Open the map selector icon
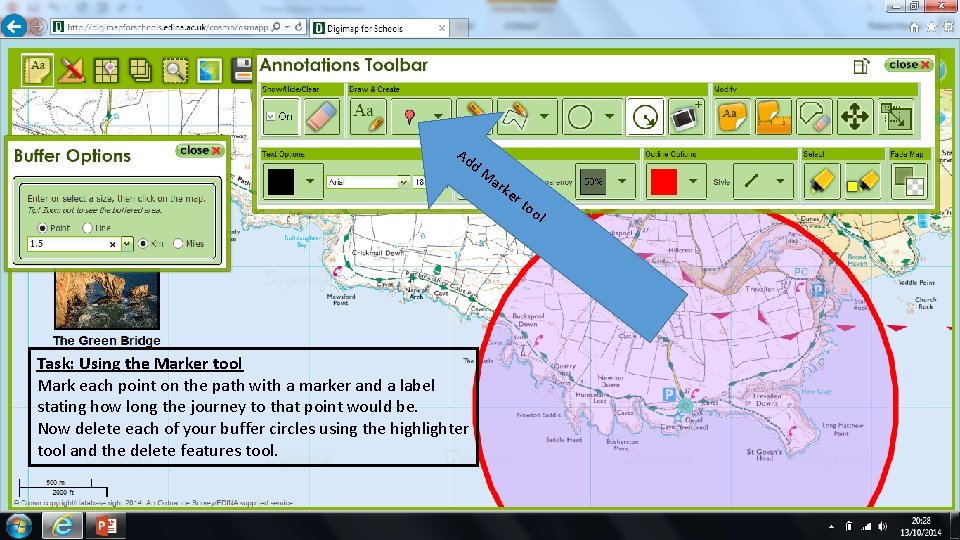The image size is (960, 540). coord(209,71)
